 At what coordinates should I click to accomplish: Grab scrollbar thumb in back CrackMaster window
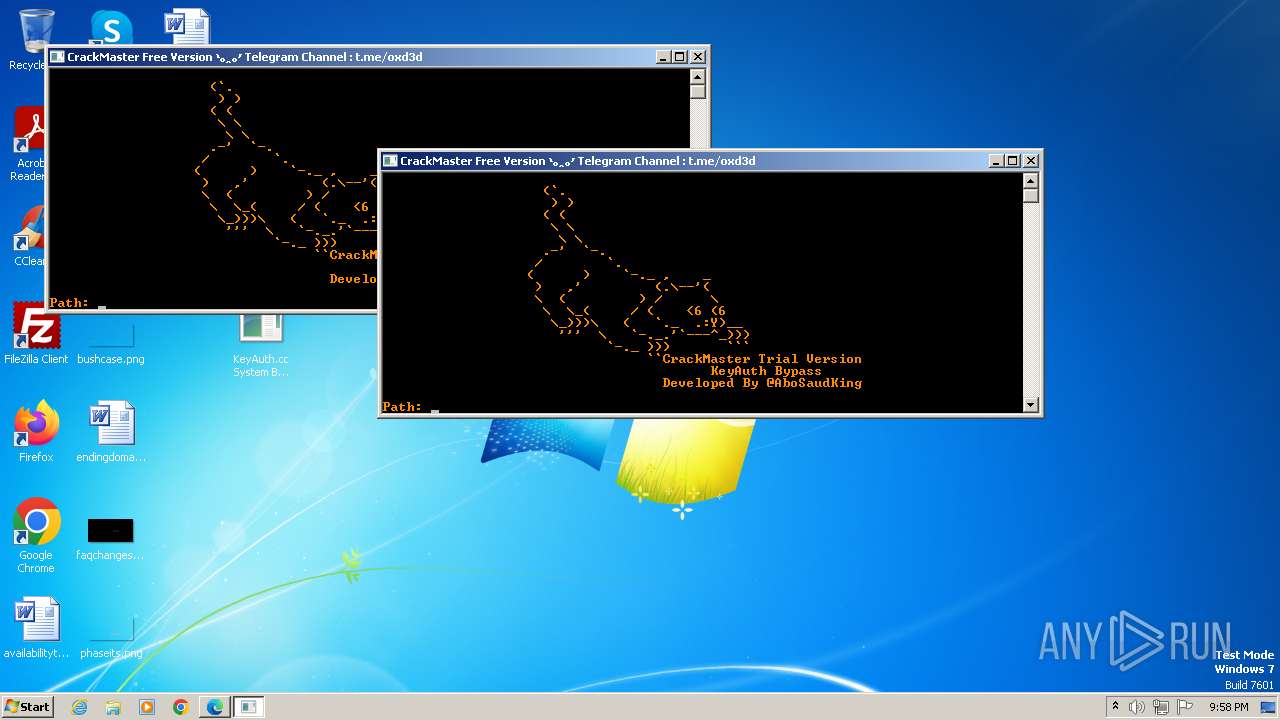698,91
